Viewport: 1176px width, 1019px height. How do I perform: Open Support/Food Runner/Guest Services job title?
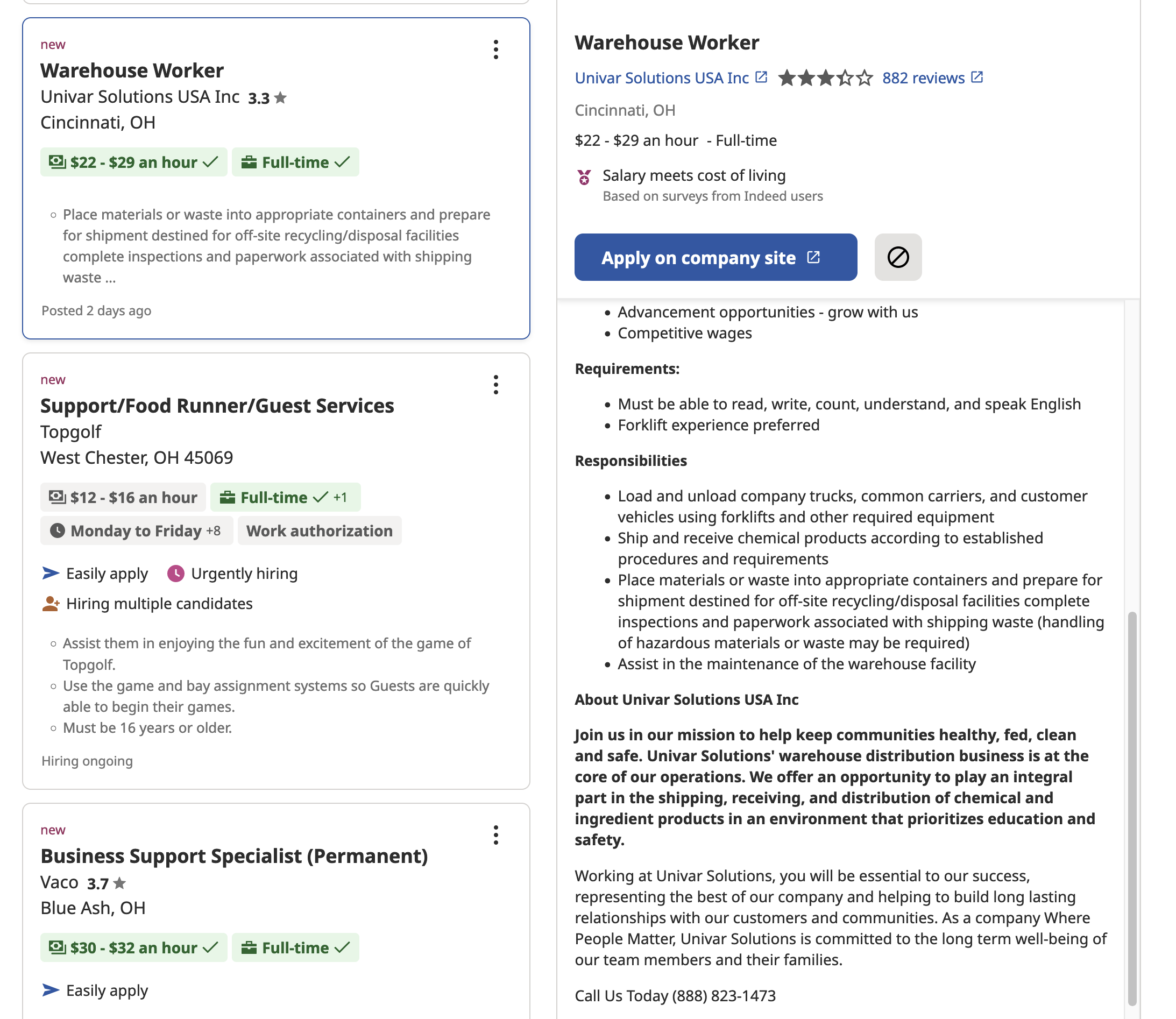tap(217, 406)
